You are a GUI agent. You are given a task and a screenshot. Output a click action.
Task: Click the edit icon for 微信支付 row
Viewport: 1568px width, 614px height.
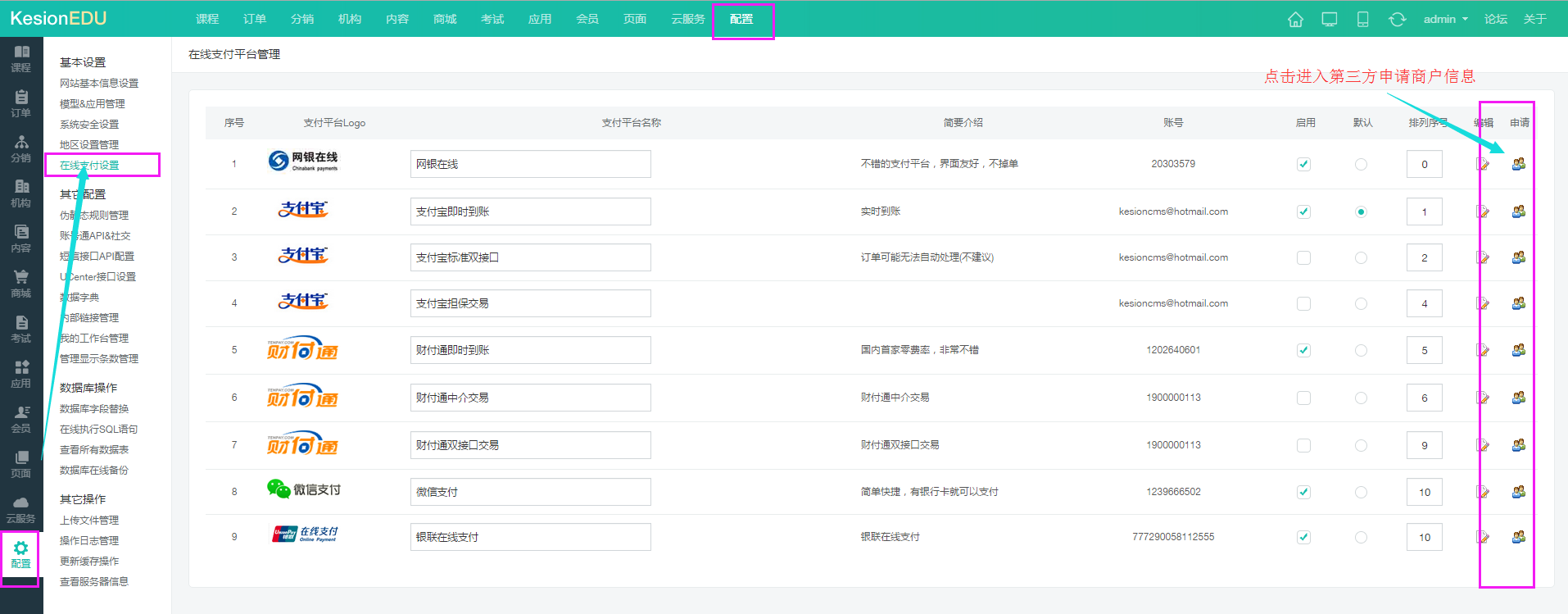point(1483,492)
